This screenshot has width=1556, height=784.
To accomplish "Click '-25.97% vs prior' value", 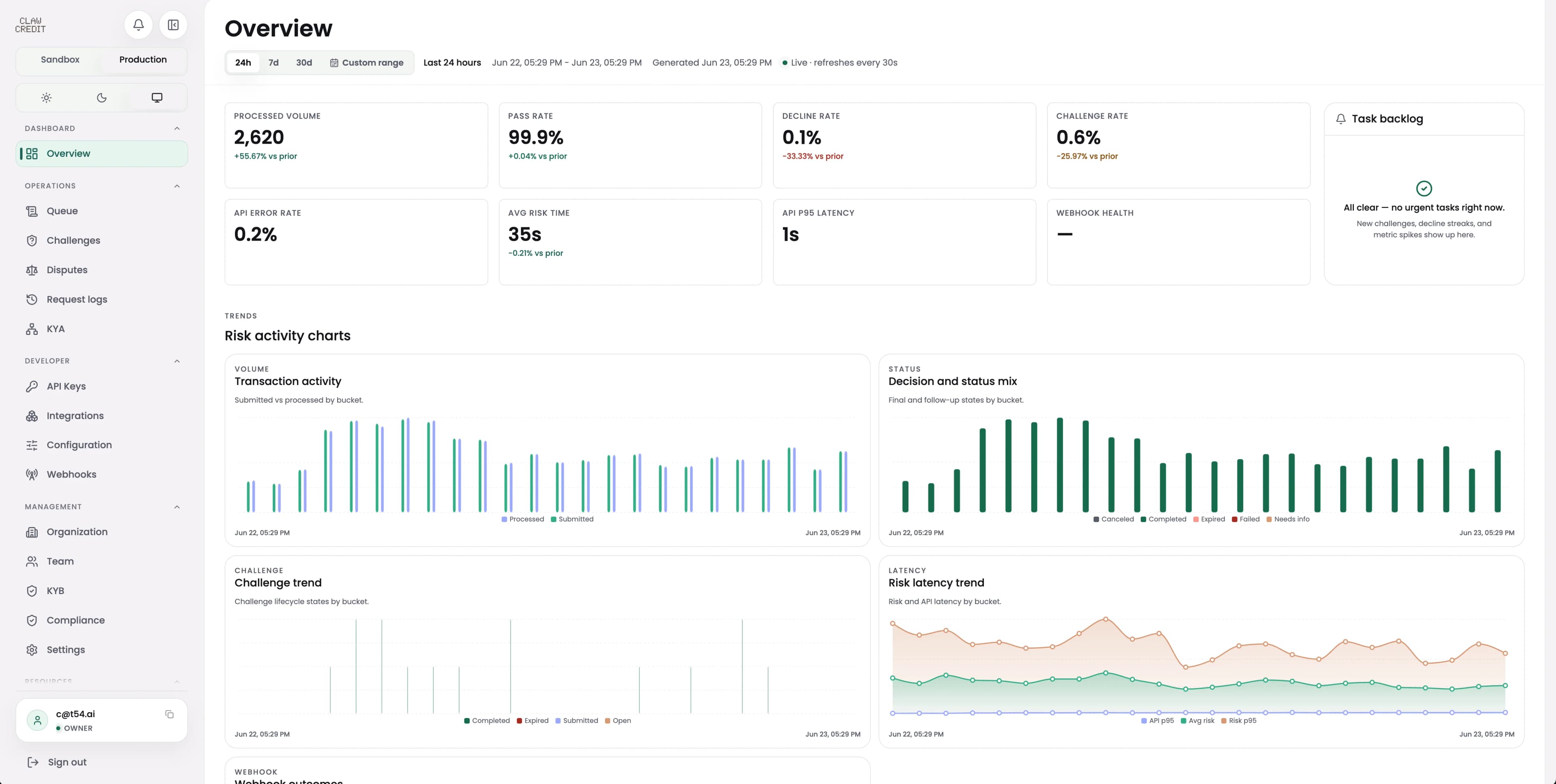I will 1087,156.
